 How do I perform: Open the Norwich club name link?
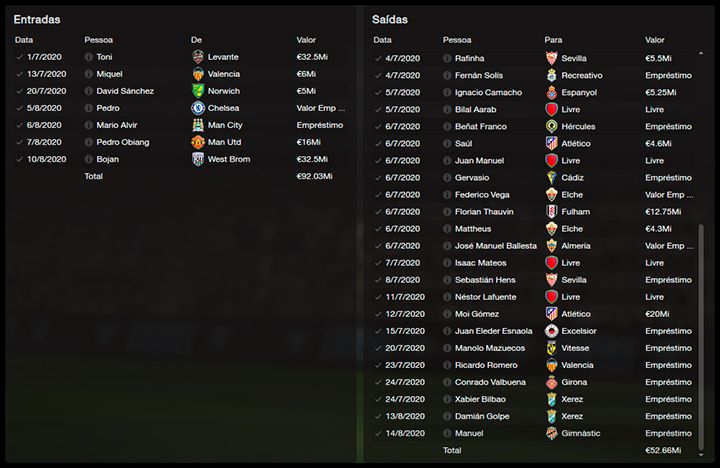coord(224,91)
